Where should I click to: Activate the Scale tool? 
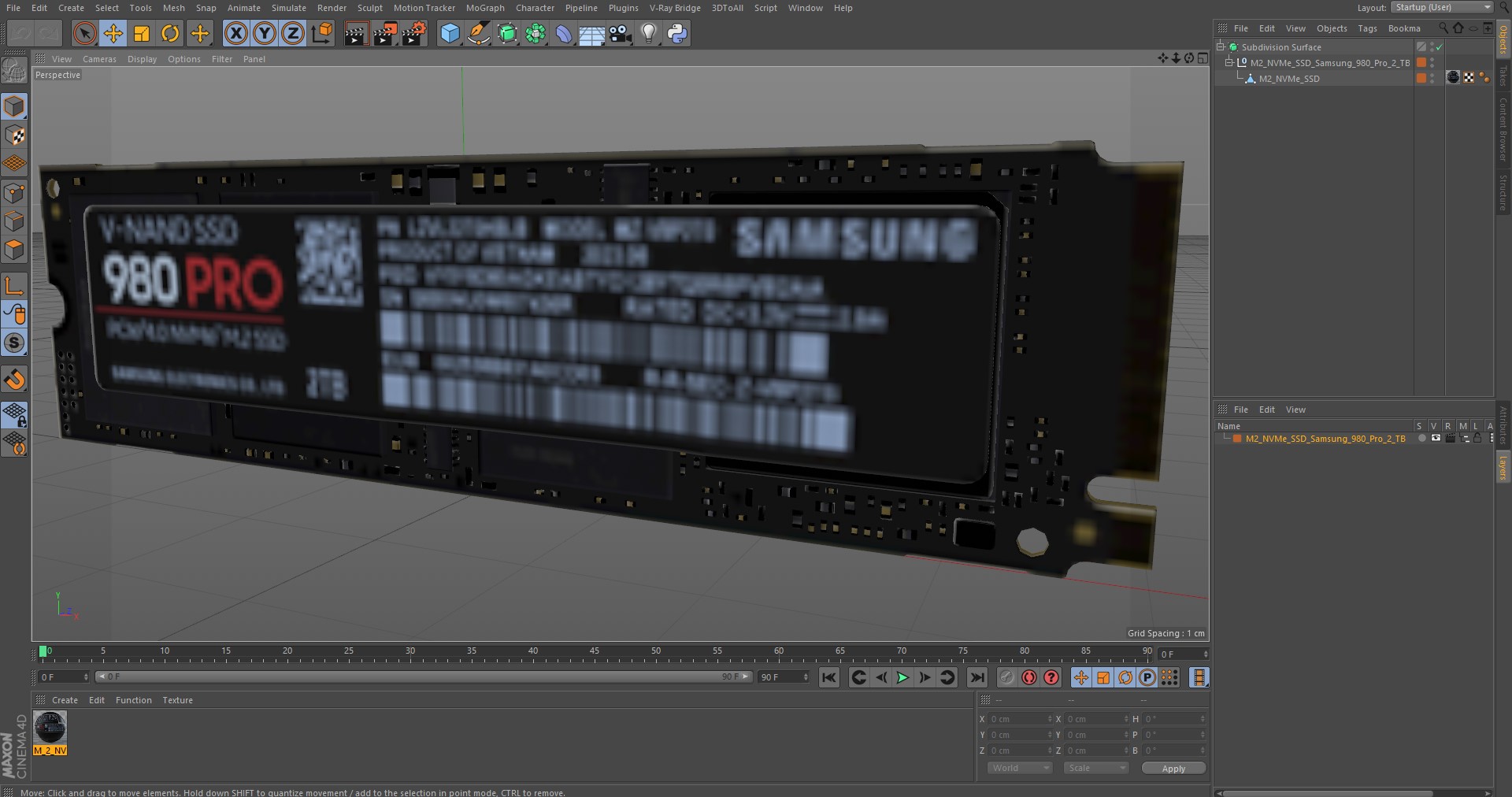[142, 33]
